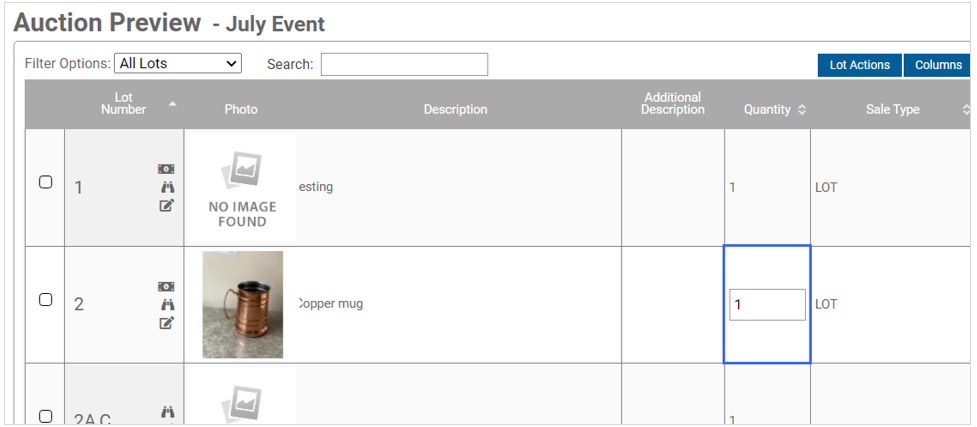Toggle the Sale Type column sort arrows

click(966, 109)
